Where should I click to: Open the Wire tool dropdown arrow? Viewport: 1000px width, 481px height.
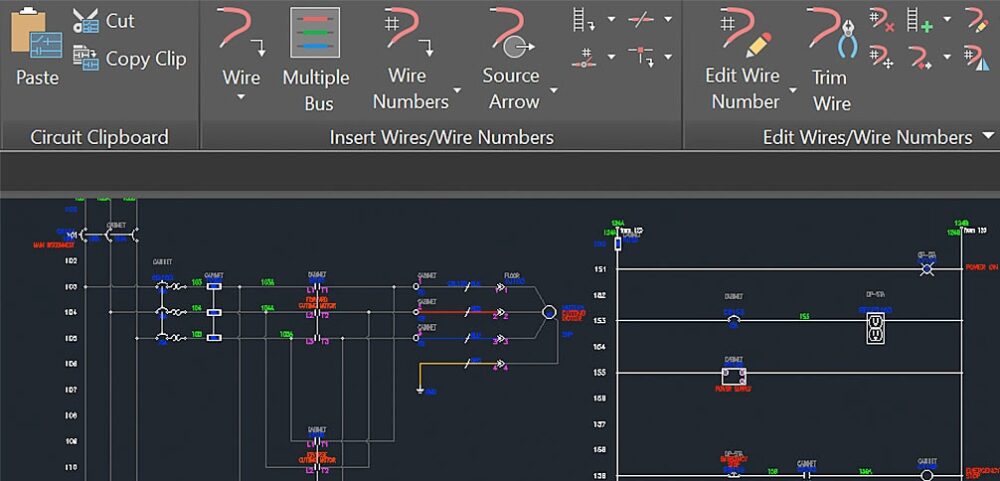point(241,98)
